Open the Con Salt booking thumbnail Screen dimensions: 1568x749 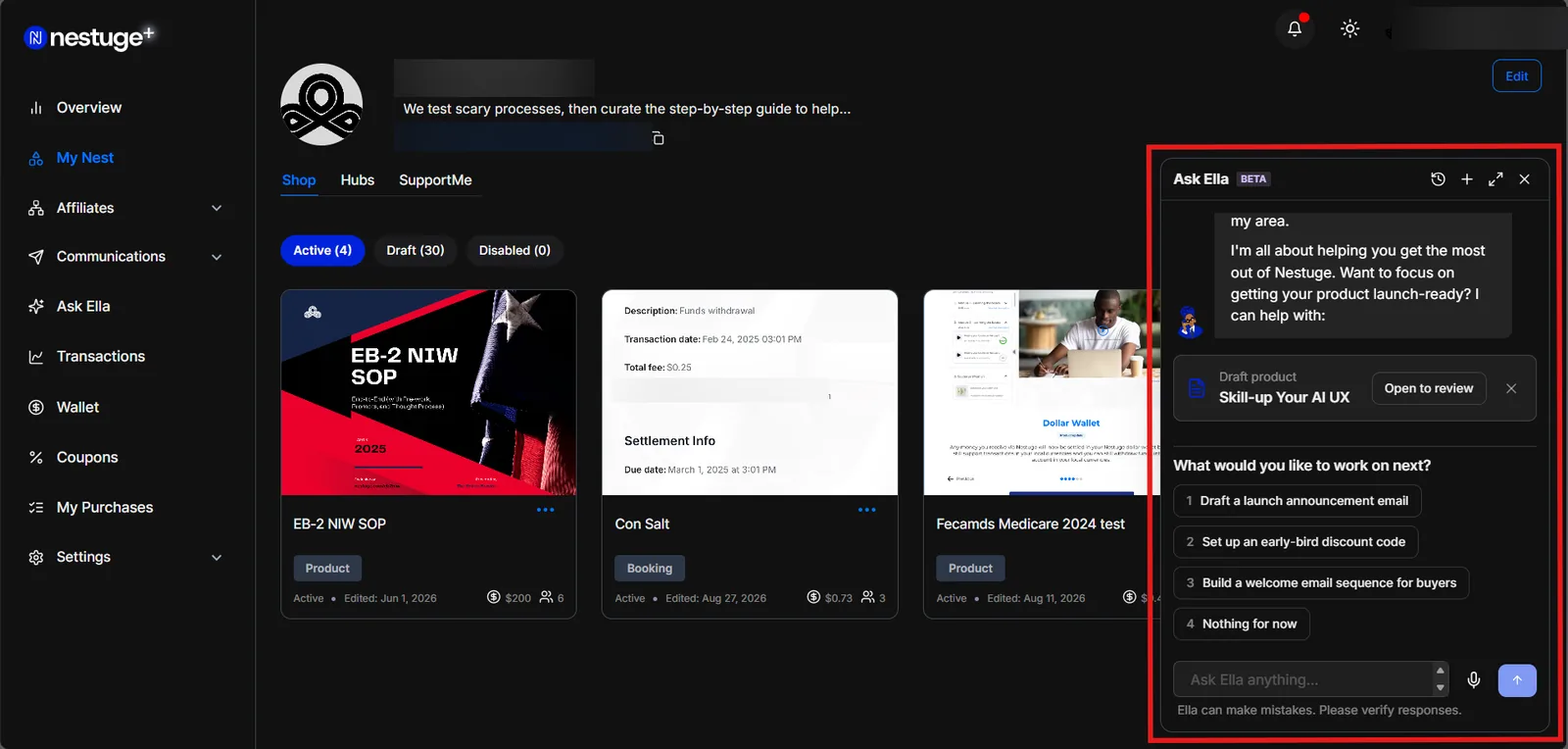click(x=750, y=392)
